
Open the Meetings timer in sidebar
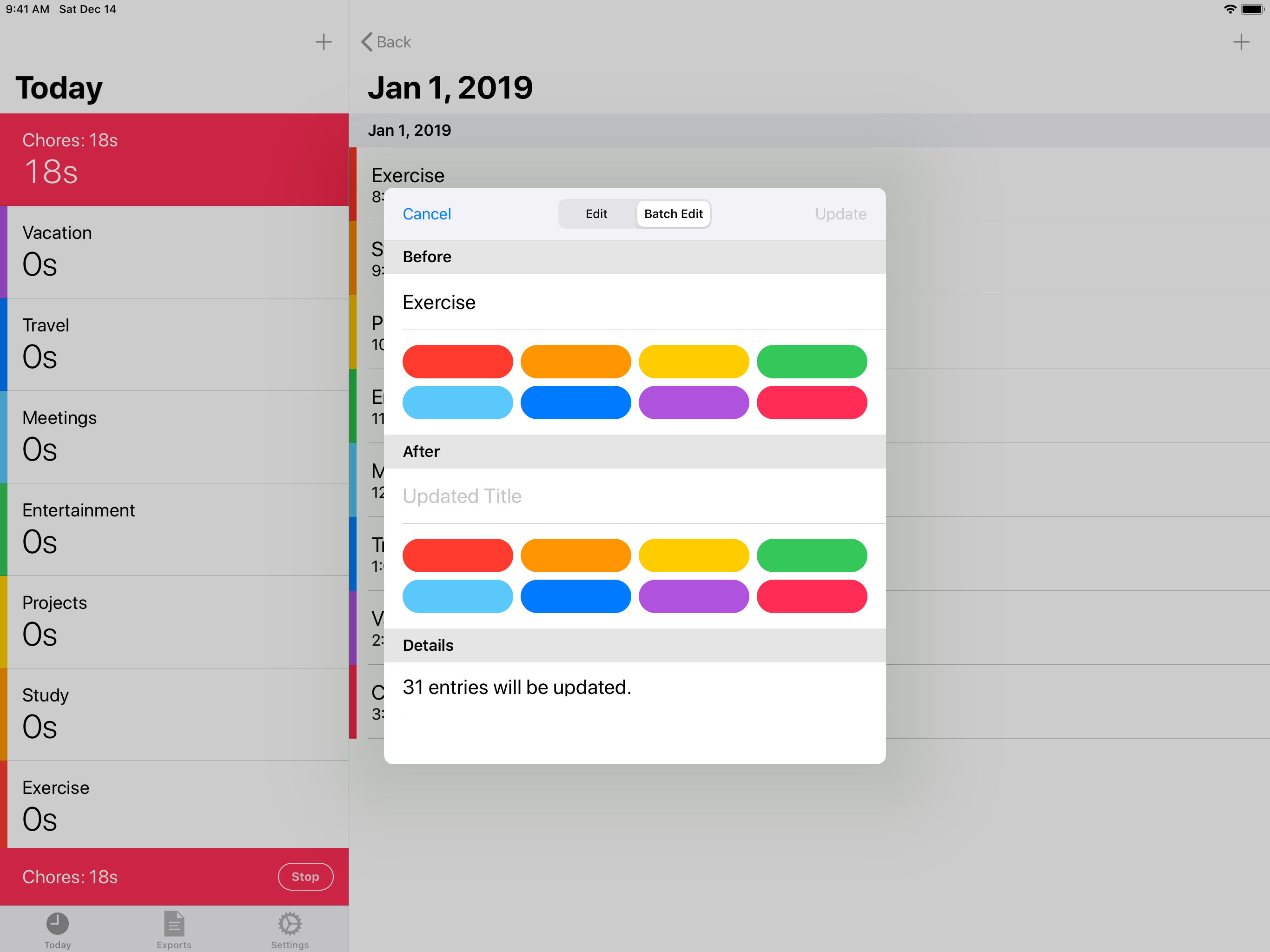pos(174,436)
